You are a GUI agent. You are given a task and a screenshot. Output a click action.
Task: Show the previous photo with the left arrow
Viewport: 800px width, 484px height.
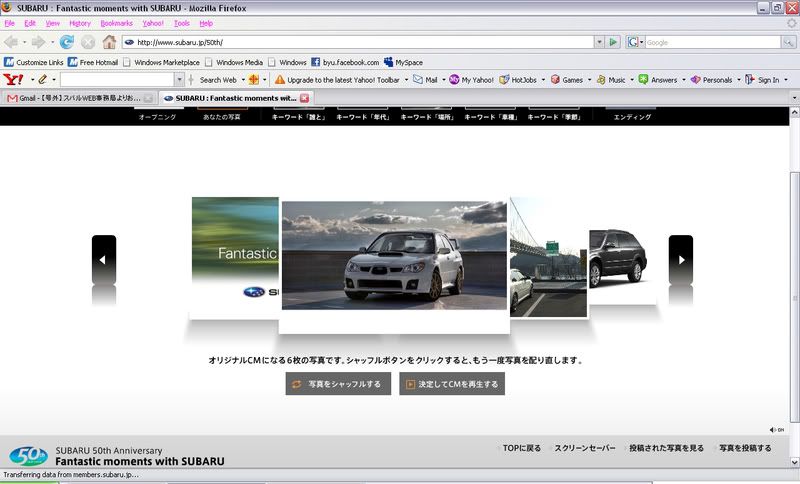tap(104, 260)
